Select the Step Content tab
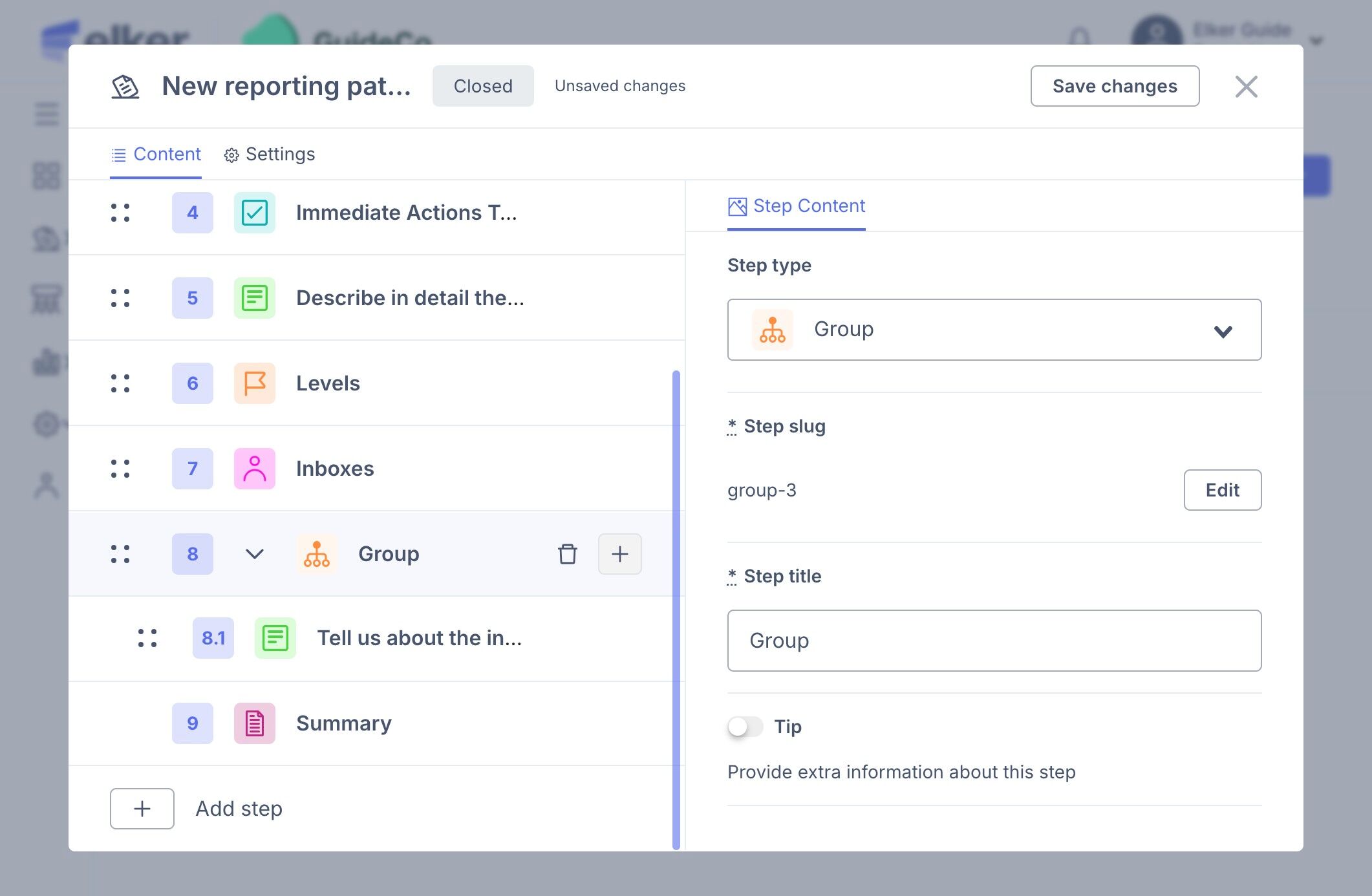Image resolution: width=1372 pixels, height=896 pixels. (x=796, y=206)
